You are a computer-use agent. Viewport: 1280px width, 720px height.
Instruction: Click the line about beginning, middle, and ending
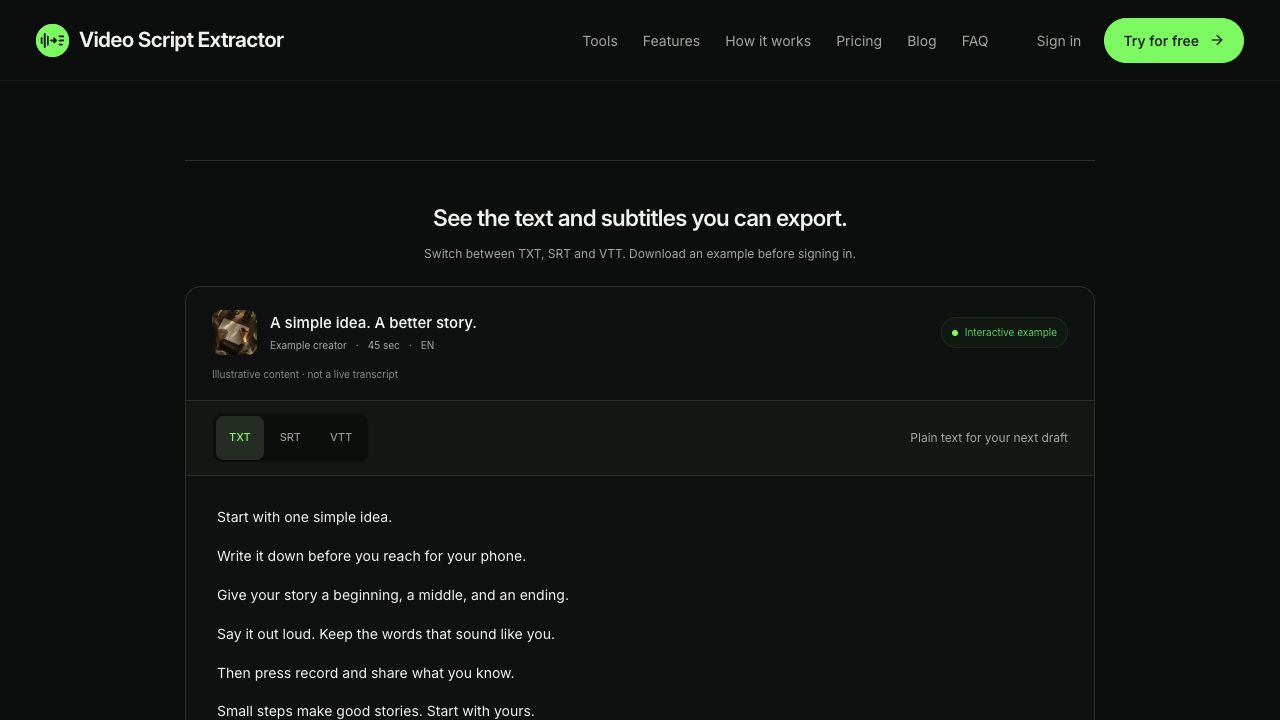[x=393, y=595]
